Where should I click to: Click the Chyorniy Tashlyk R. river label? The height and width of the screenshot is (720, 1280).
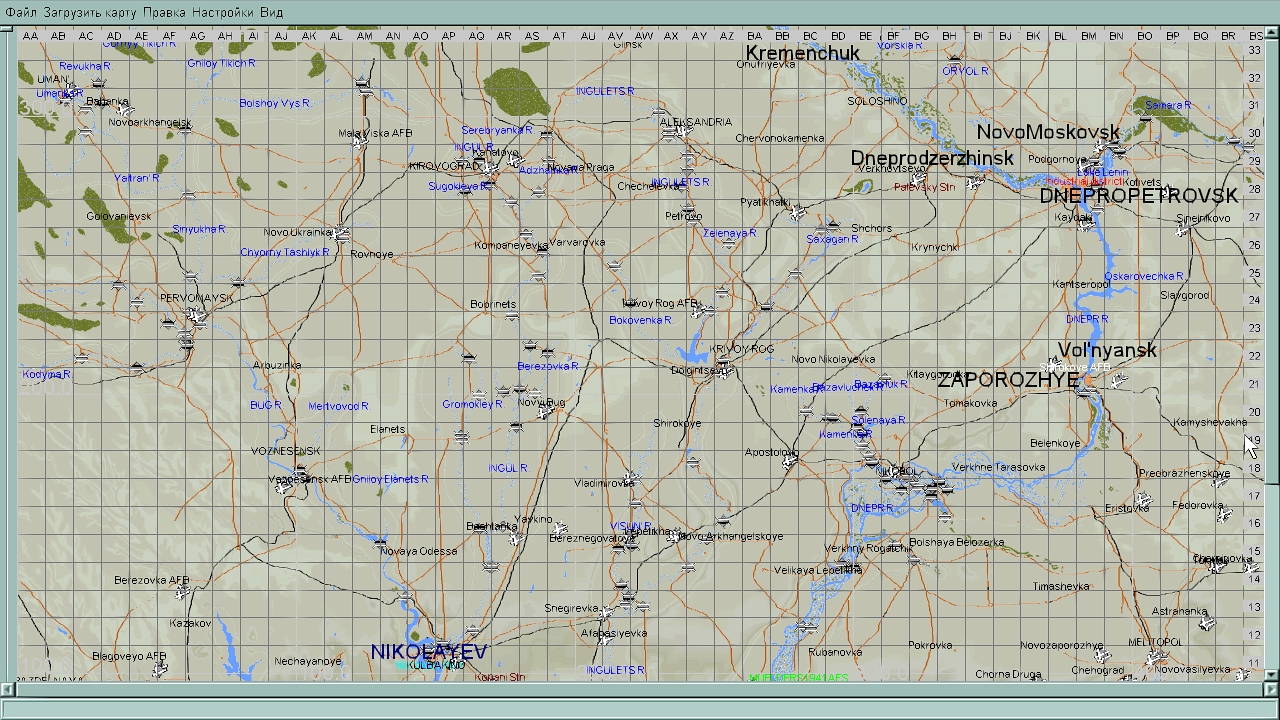[285, 252]
